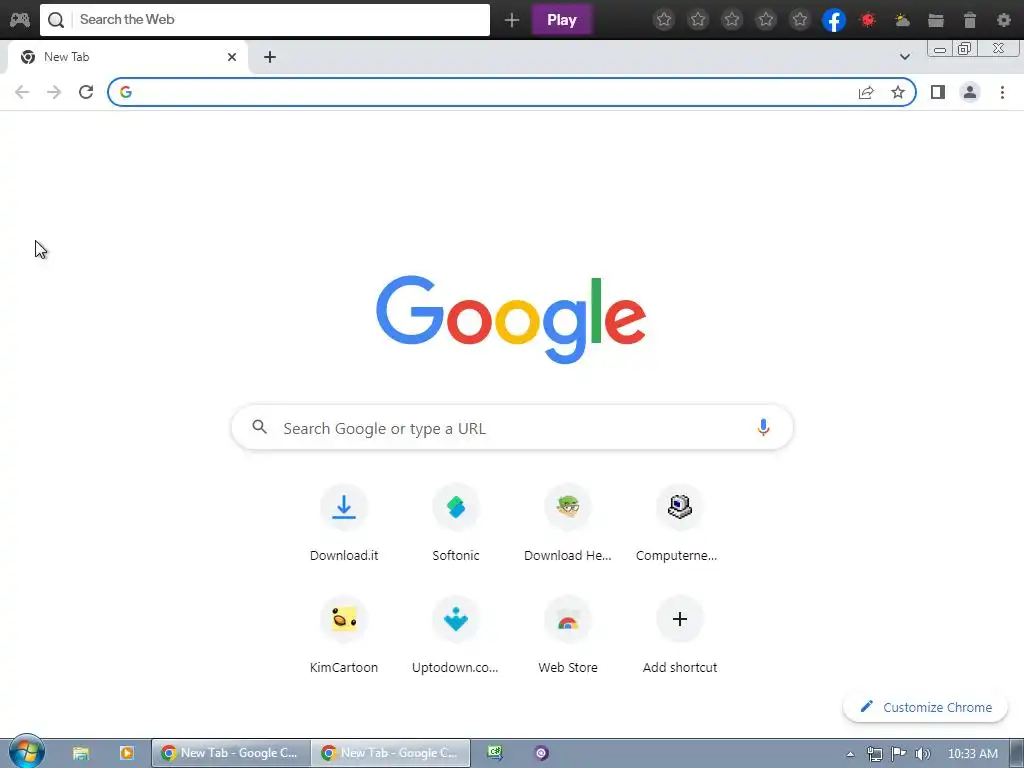Open the Web Store shortcut
The image size is (1024, 768).
click(568, 635)
